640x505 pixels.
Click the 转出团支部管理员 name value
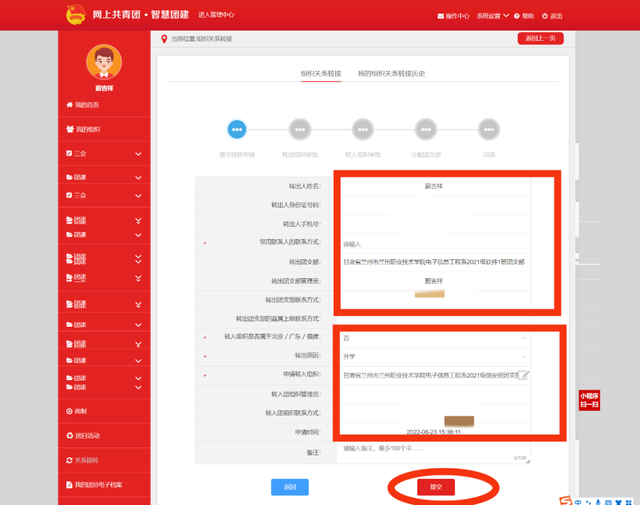click(433, 281)
